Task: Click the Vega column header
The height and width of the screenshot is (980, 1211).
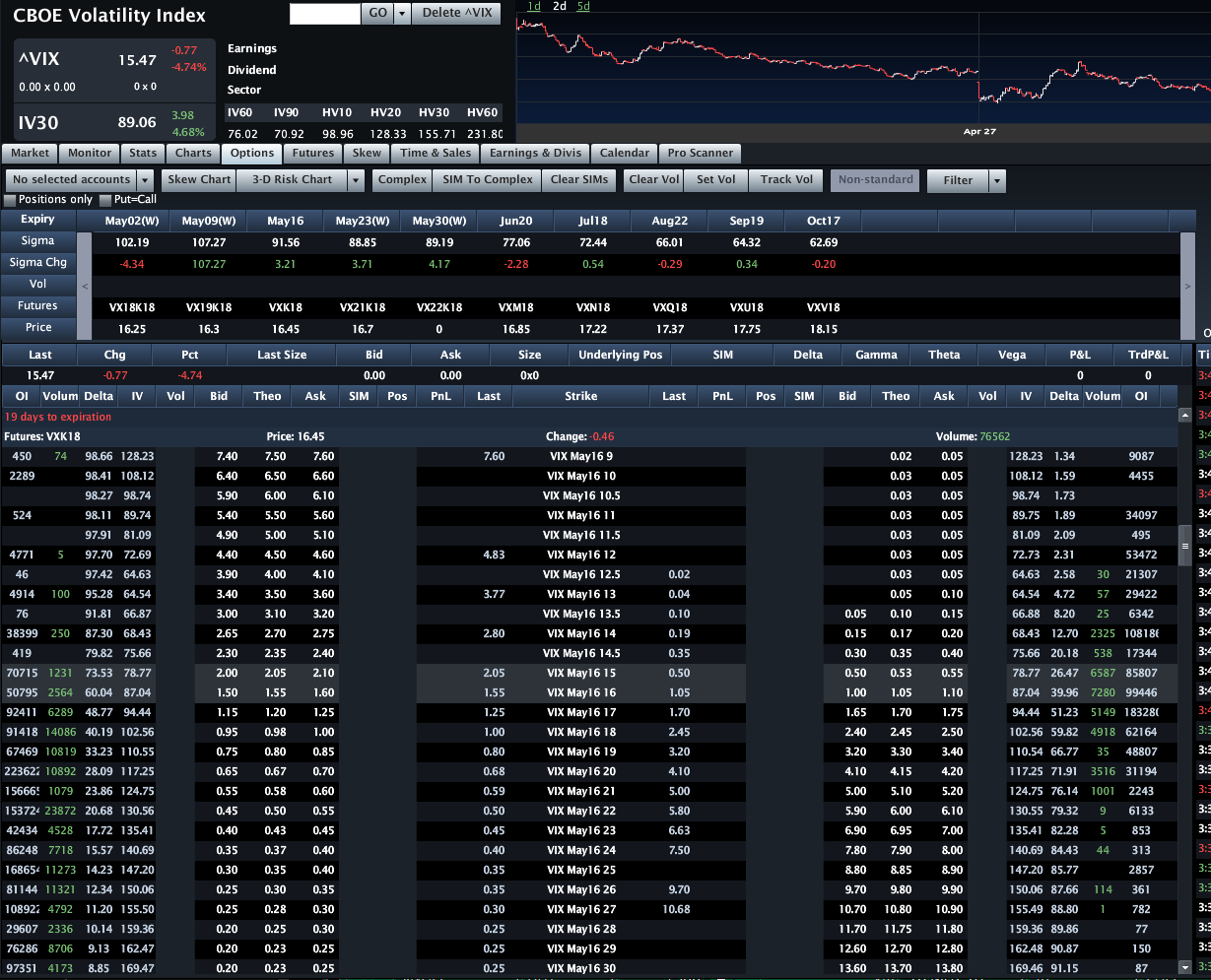Action: [1011, 355]
